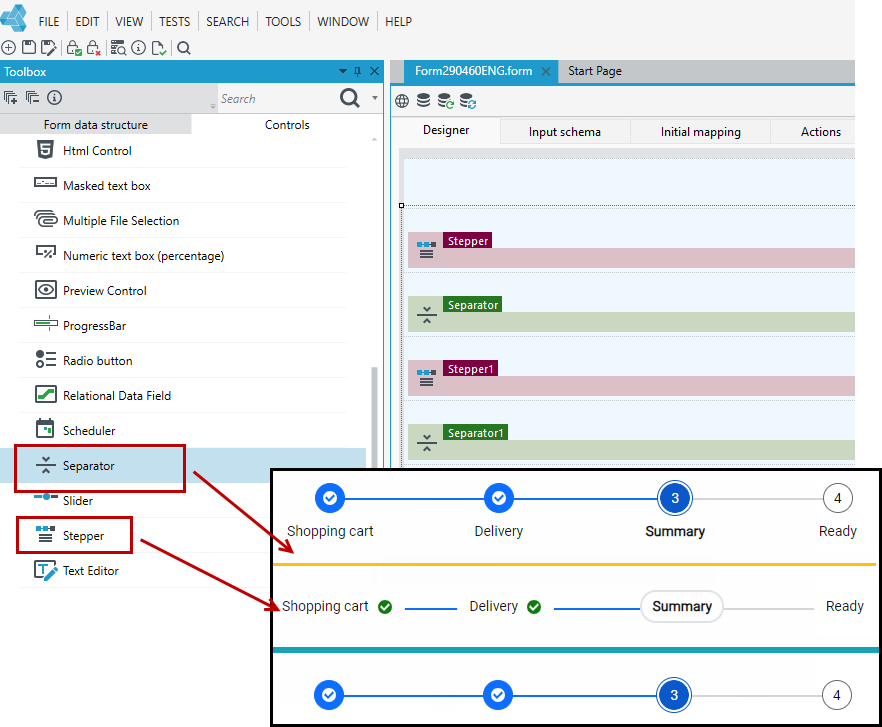Run the Toolbox search with magnifier button
Viewport: 882px width, 727px height.
(349, 98)
